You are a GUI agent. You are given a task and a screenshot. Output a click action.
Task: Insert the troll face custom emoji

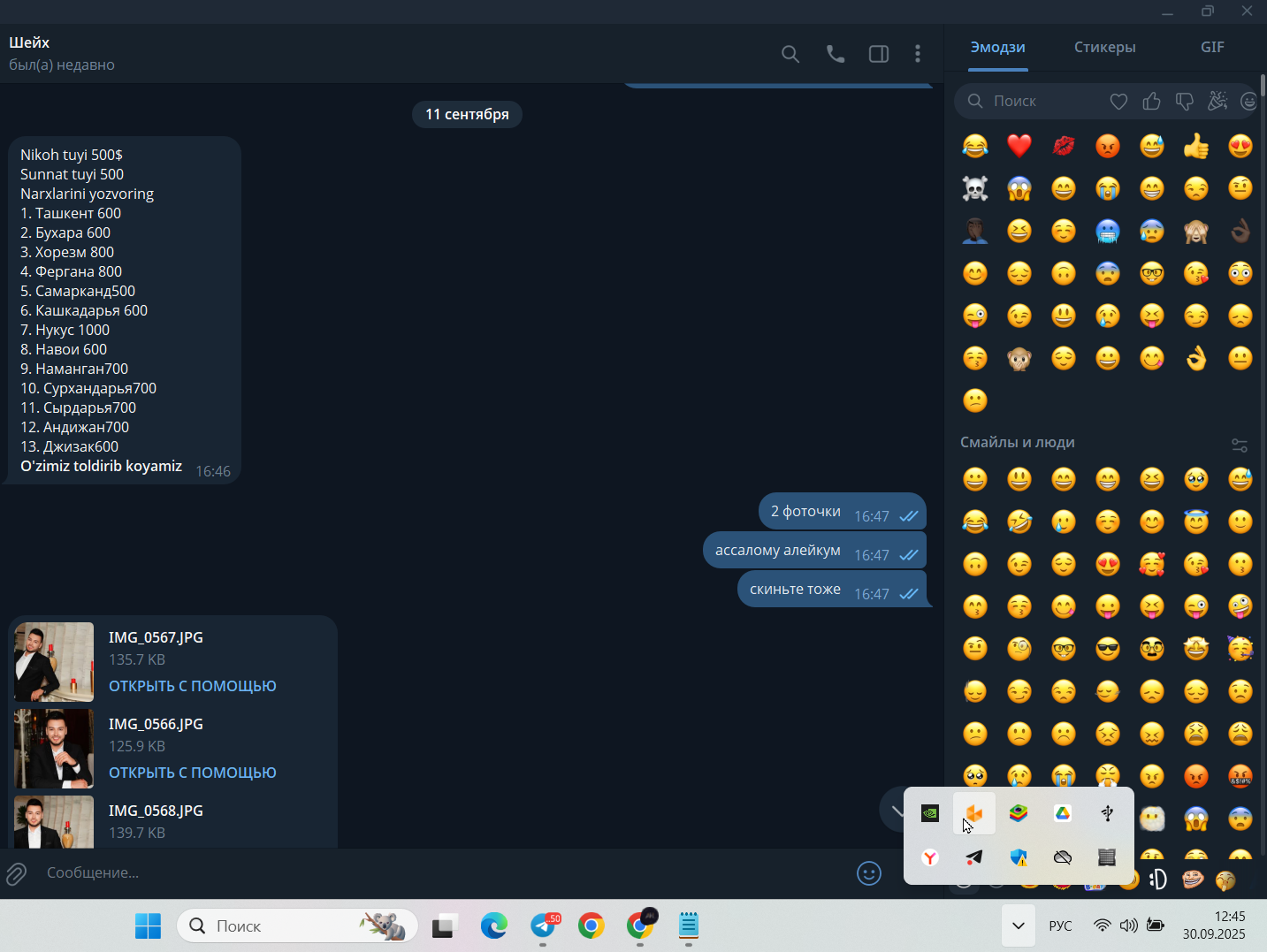[x=1192, y=879]
